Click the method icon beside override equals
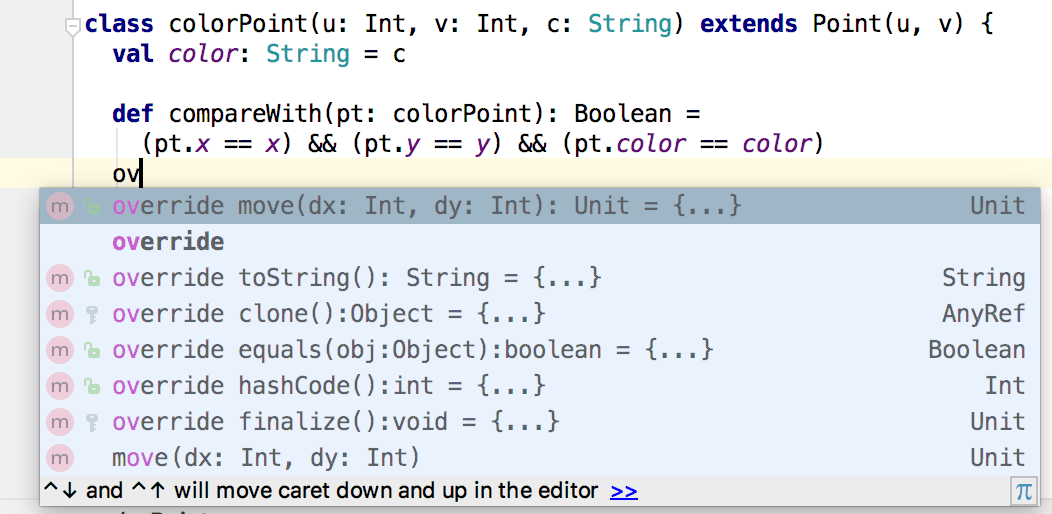 pos(61,350)
